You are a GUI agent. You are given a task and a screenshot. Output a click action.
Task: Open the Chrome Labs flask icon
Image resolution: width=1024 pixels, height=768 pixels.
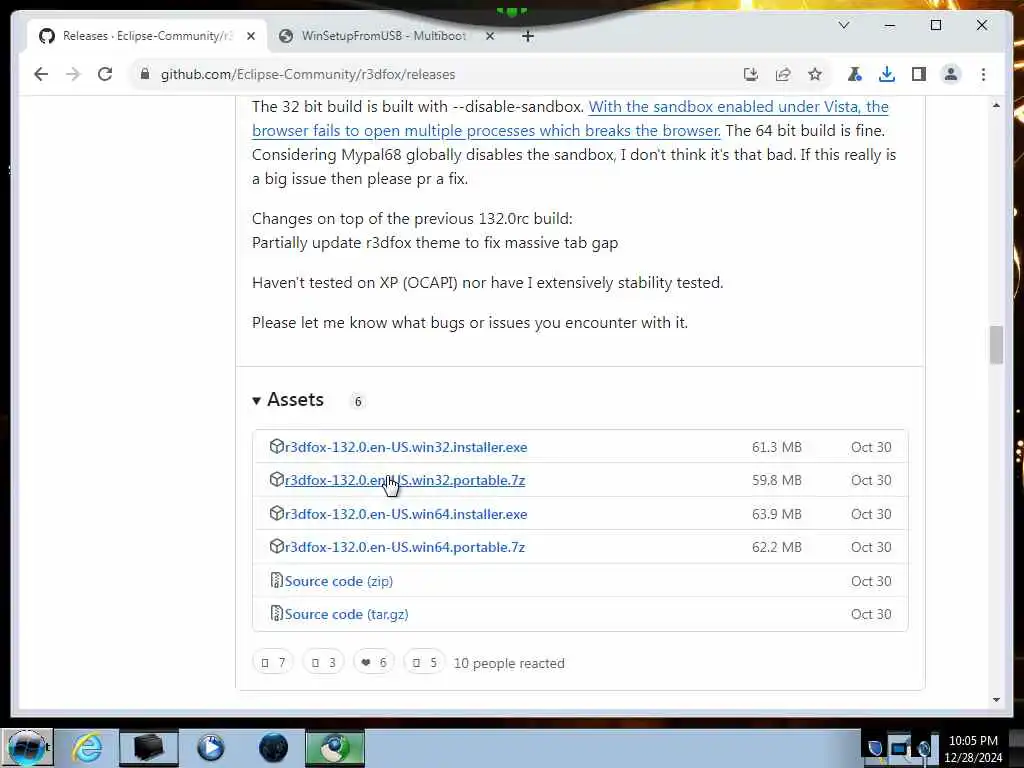coord(854,74)
